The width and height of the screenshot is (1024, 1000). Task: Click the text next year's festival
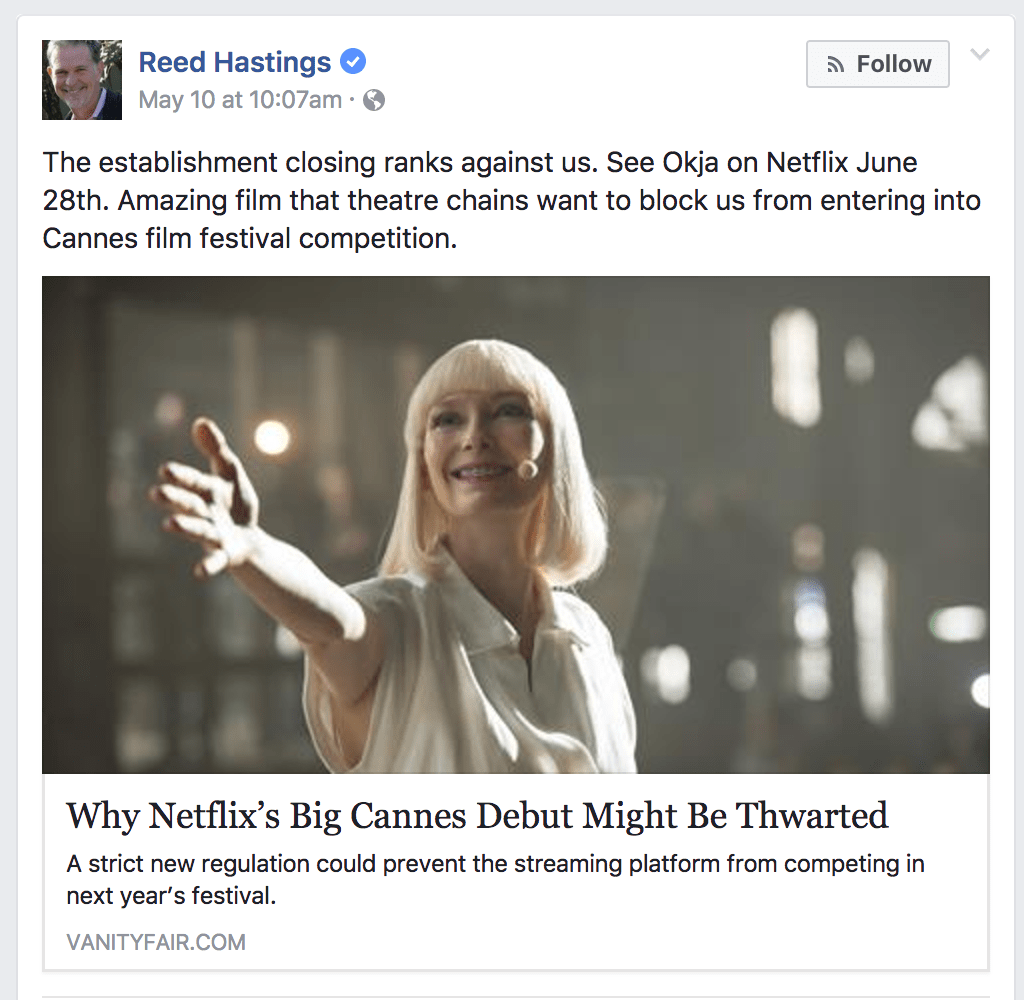171,895
